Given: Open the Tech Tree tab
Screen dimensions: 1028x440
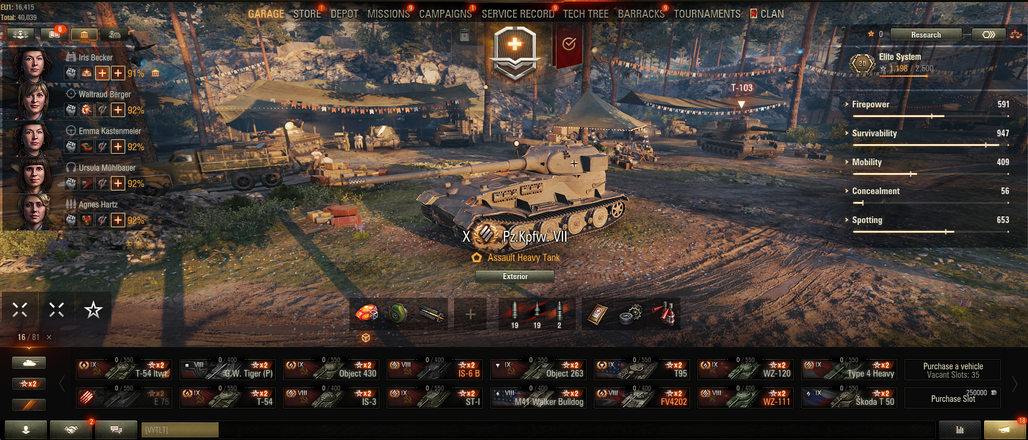Looking at the screenshot, I should [585, 14].
